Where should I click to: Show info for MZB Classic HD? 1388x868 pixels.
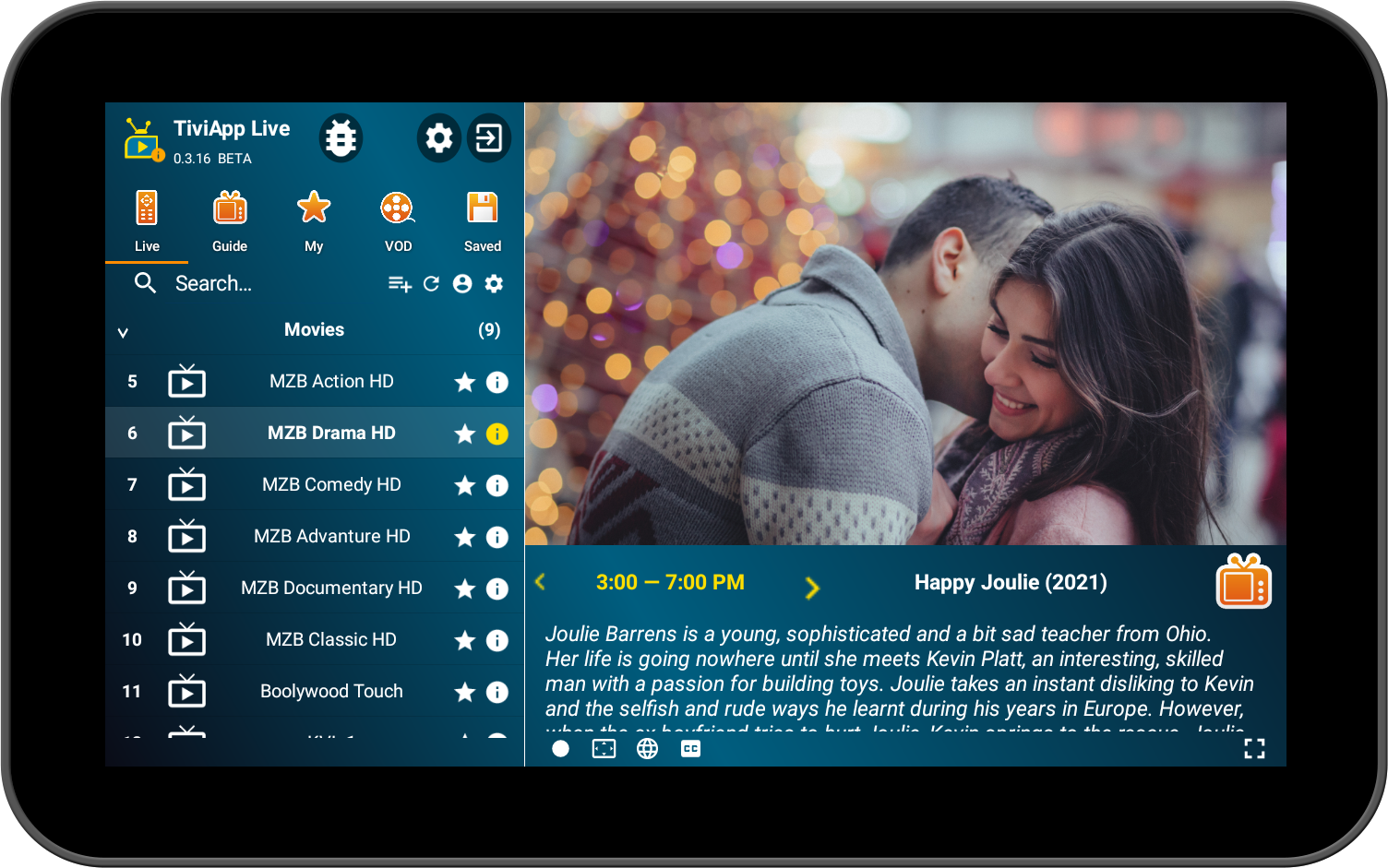[x=497, y=640]
